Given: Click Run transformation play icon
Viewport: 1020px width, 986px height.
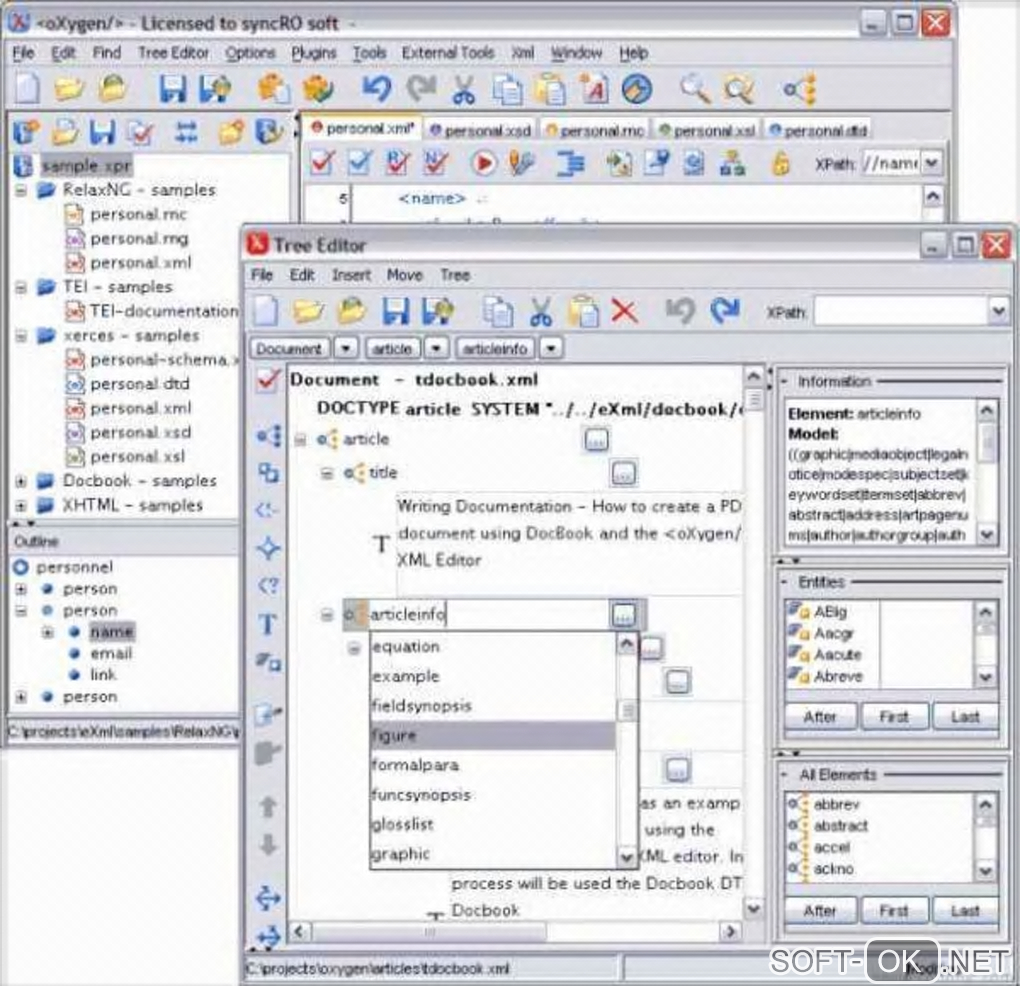Looking at the screenshot, I should pyautogui.click(x=483, y=163).
